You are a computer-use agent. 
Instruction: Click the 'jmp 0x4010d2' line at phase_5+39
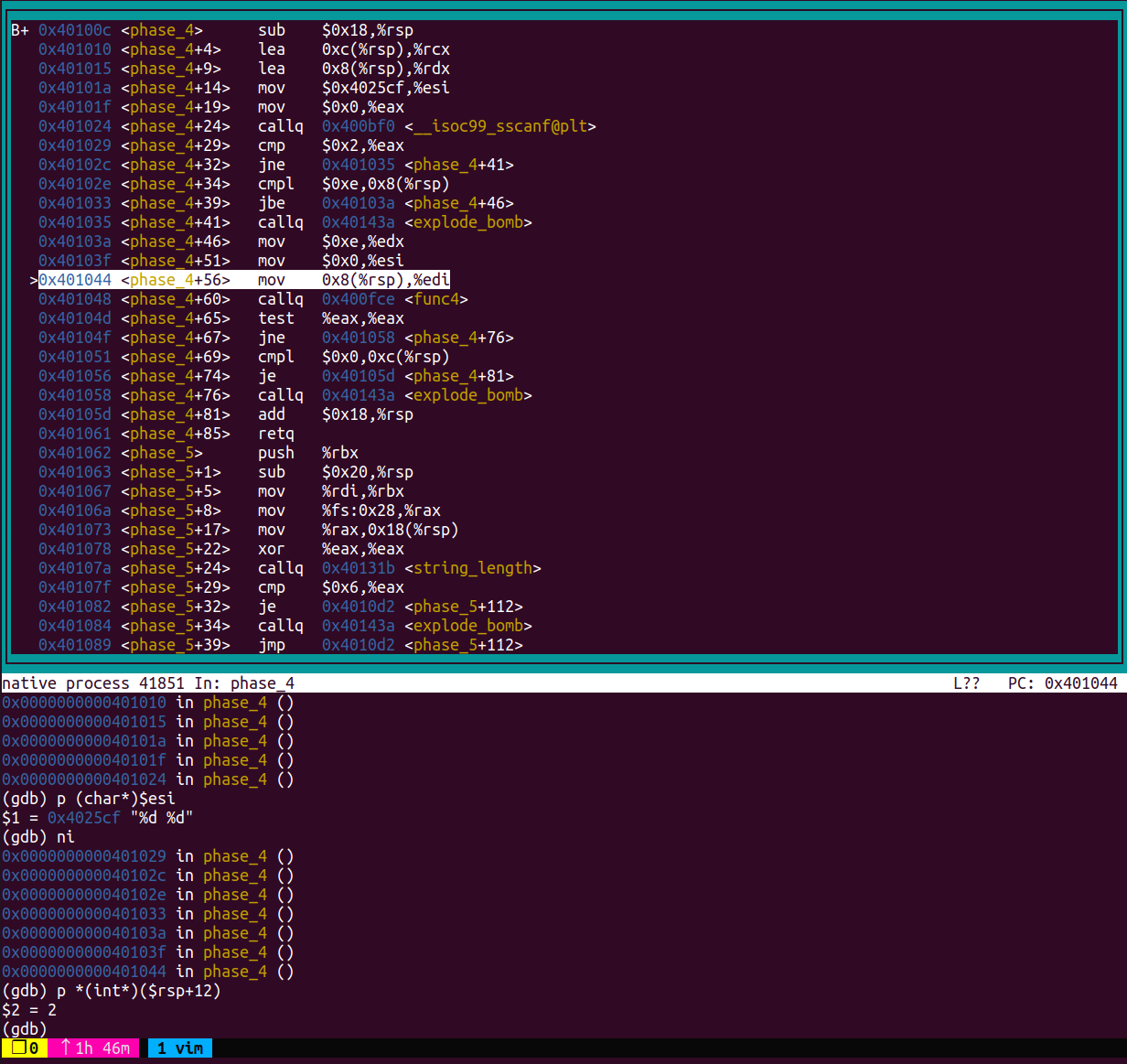(281, 645)
